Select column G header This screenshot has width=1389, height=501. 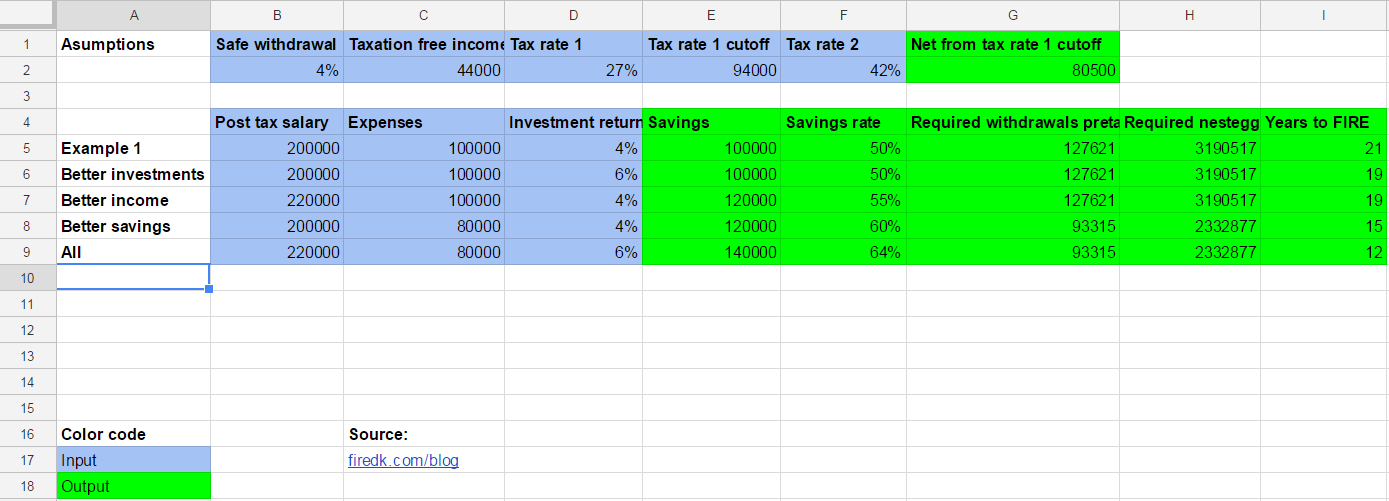click(x=1012, y=15)
